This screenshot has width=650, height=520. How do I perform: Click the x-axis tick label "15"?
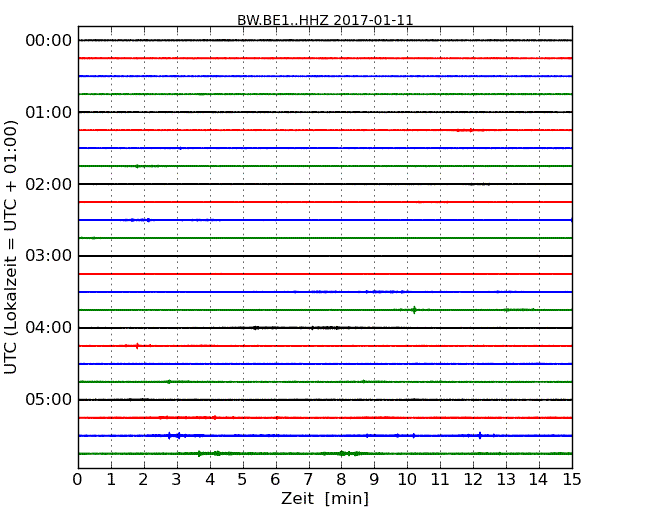(x=572, y=480)
